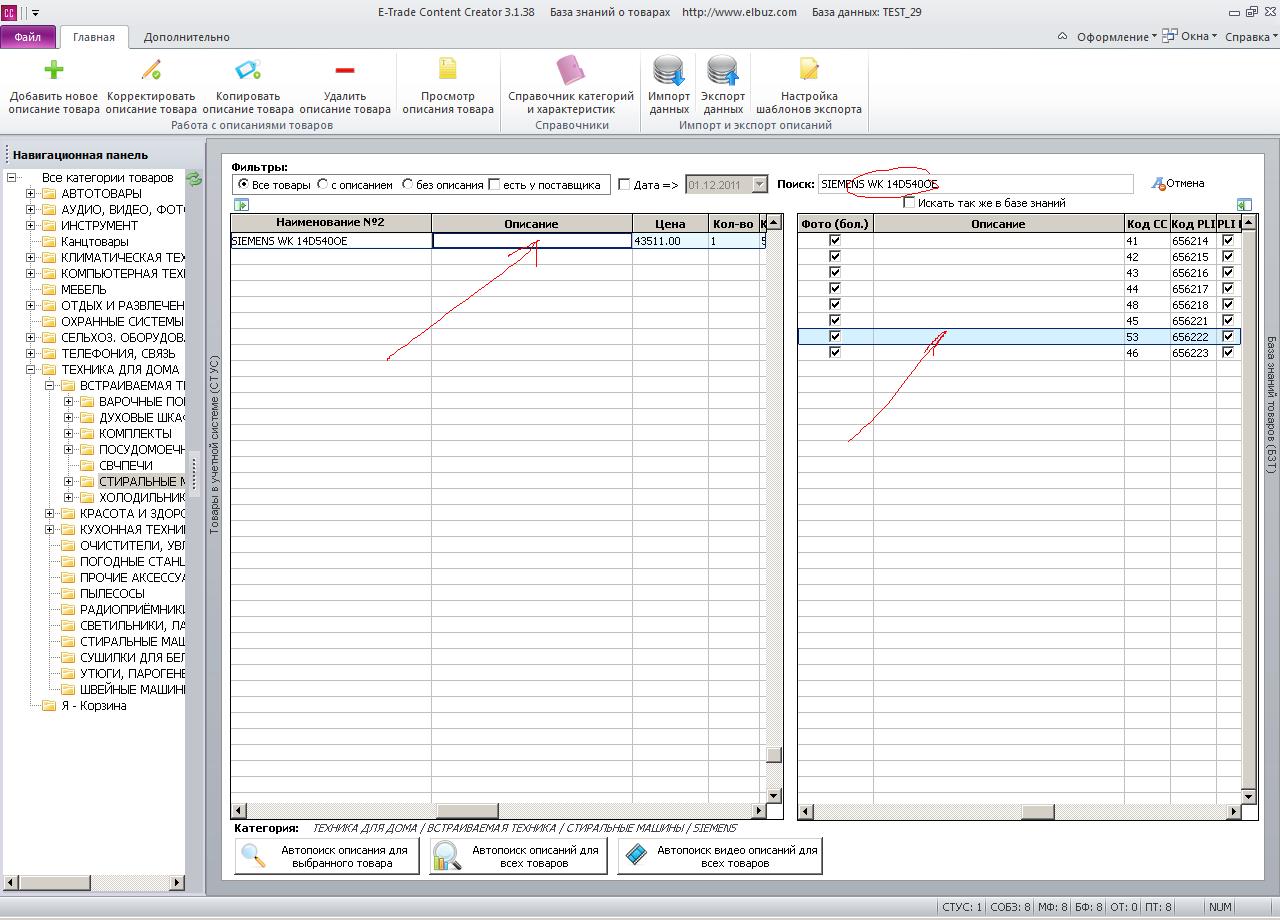
Task: Collapse the ТЕХНИКА ДЛЯ ДОМА node
Action: (31, 370)
